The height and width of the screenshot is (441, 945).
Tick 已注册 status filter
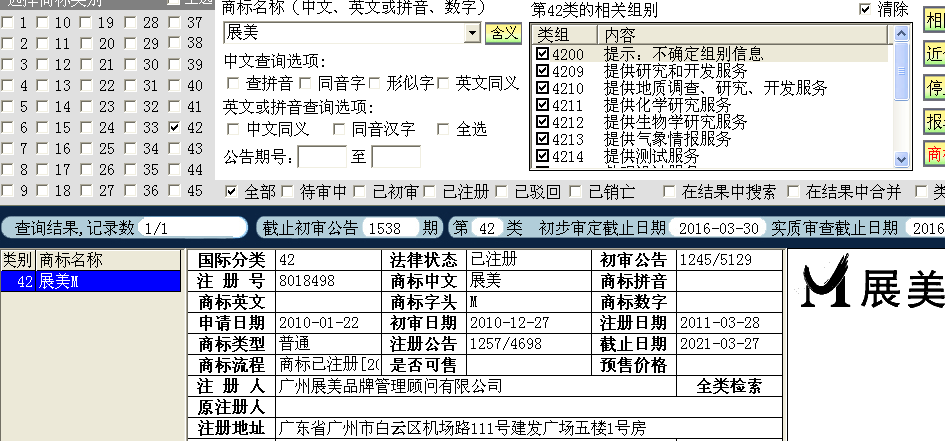pos(430,192)
